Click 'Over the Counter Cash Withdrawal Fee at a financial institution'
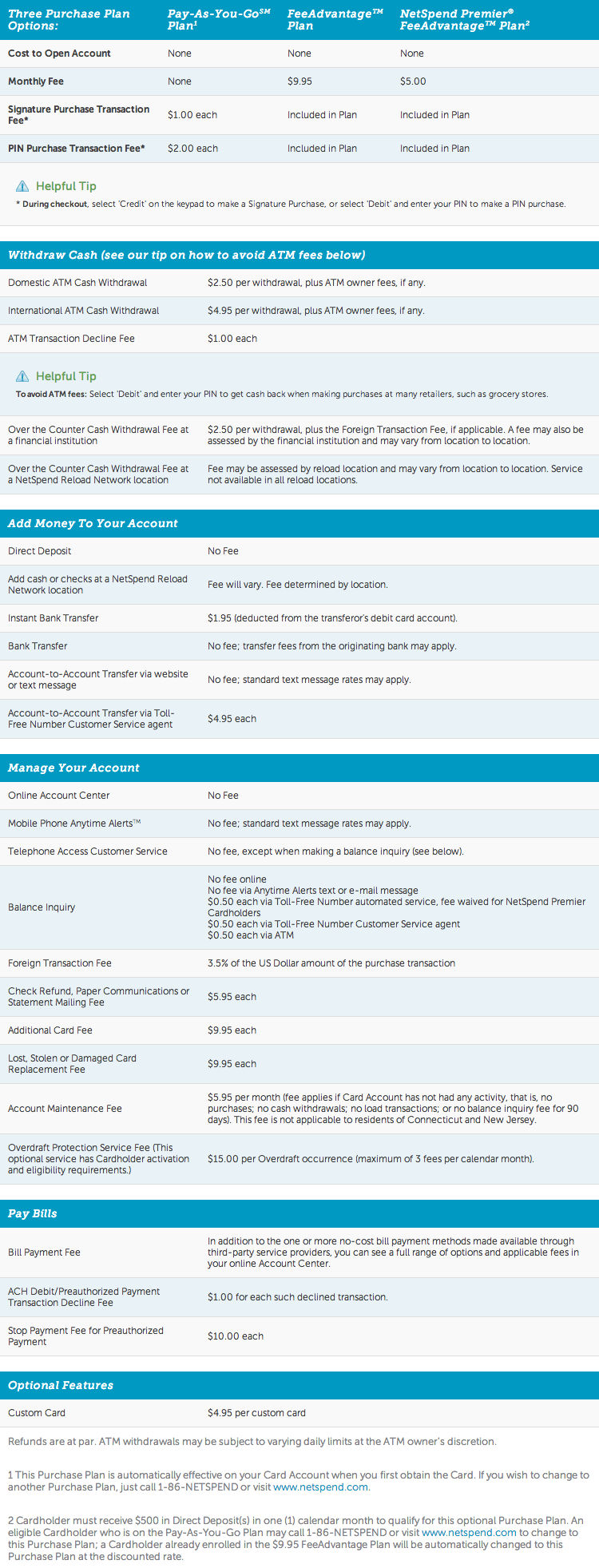The width and height of the screenshot is (599, 1568). pyautogui.click(x=98, y=435)
